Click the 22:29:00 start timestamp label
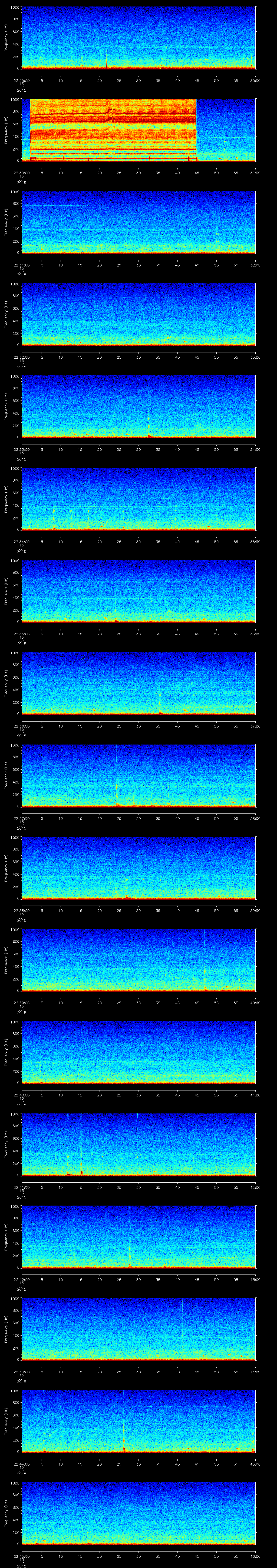This screenshot has width=277, height=1568. coord(21,80)
